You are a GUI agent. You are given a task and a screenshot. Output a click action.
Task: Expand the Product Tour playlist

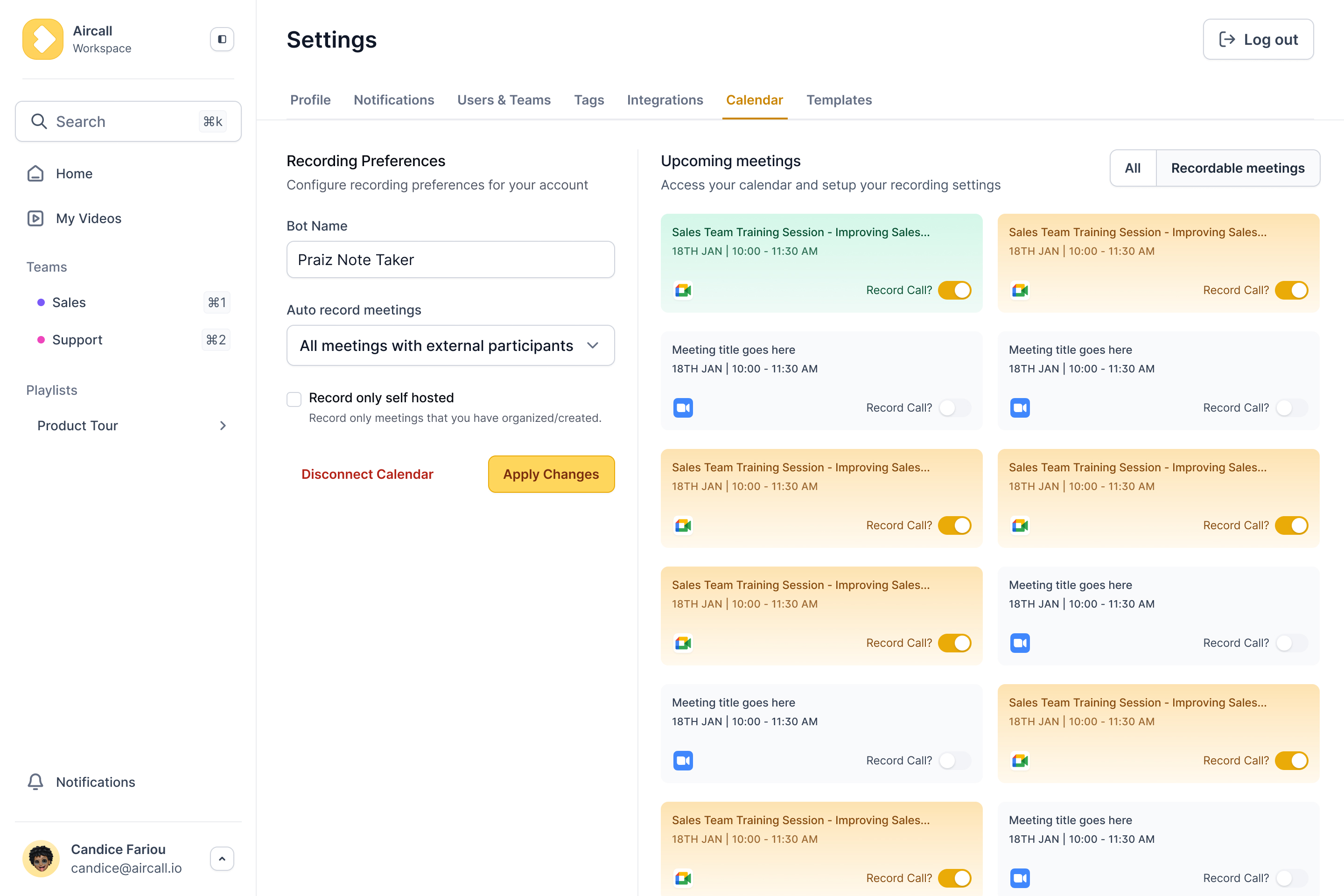[223, 425]
